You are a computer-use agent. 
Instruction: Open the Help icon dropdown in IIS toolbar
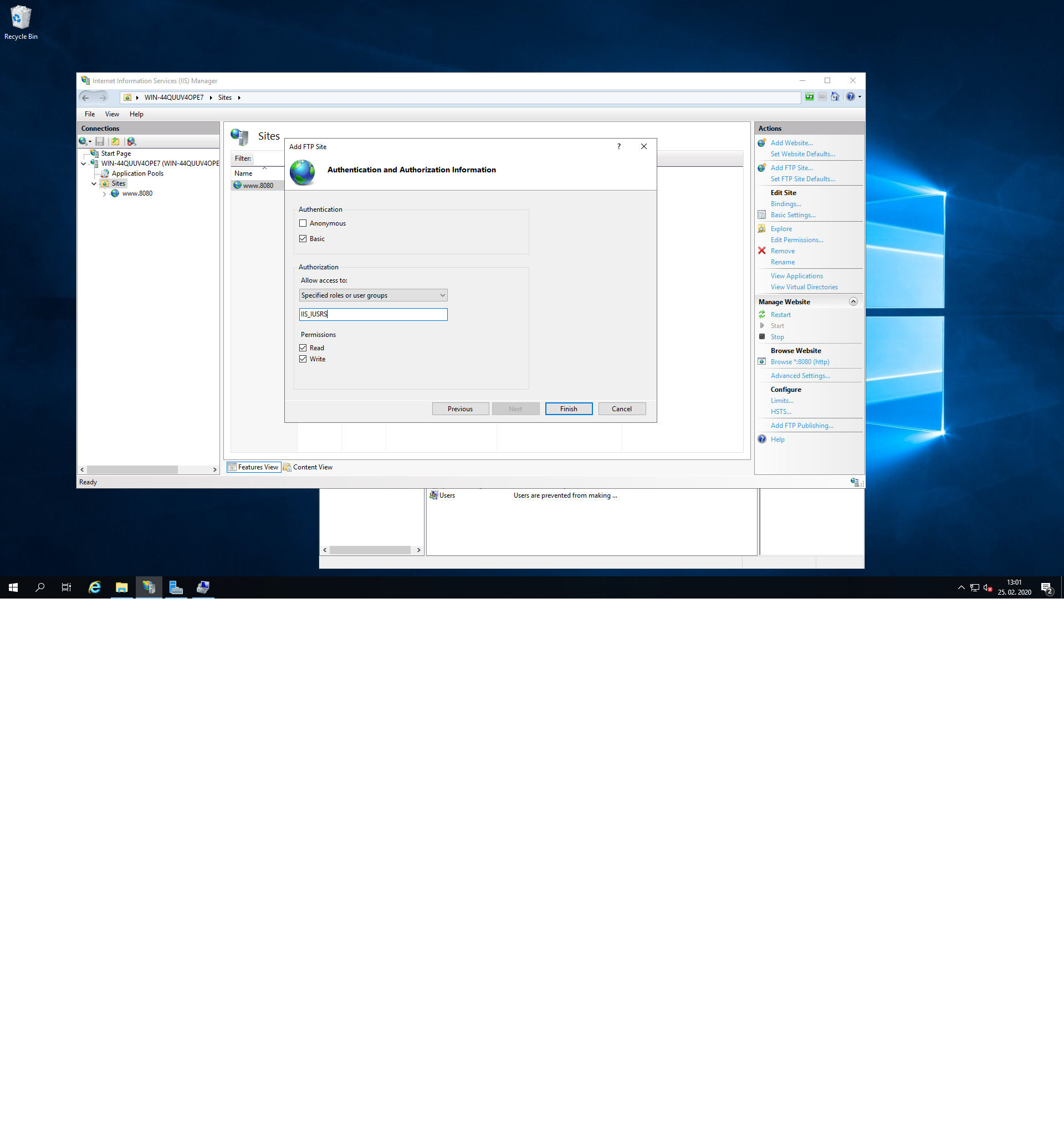(860, 97)
